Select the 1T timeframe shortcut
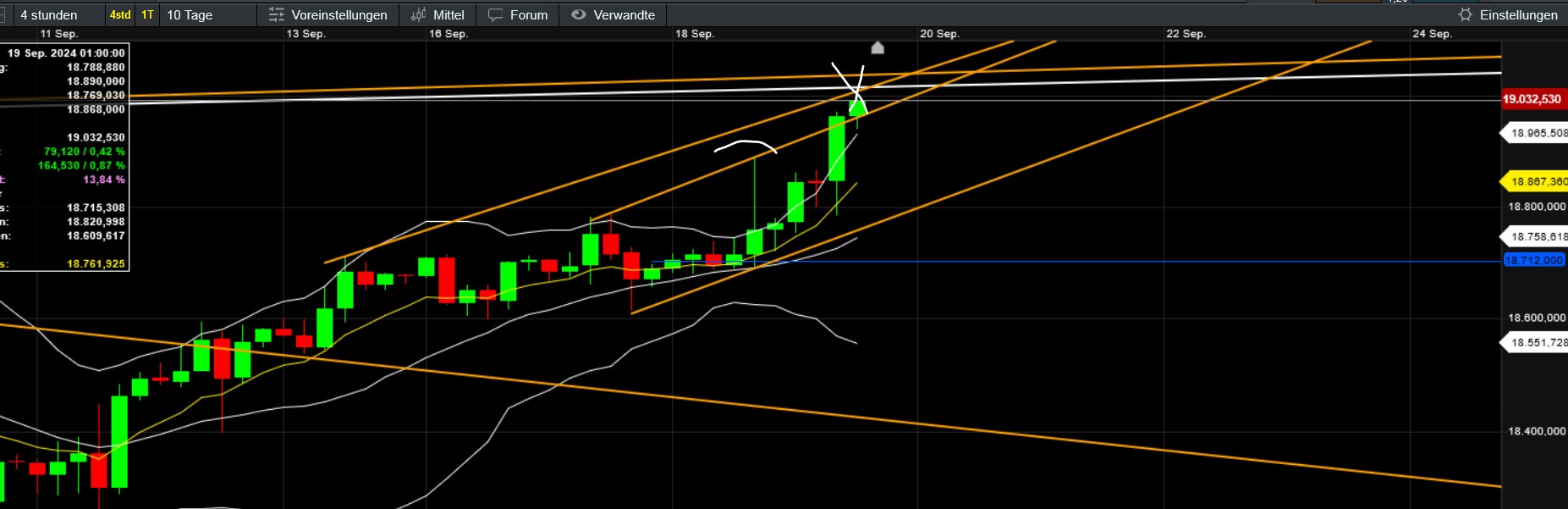Image resolution: width=1568 pixels, height=509 pixels. pos(148,14)
